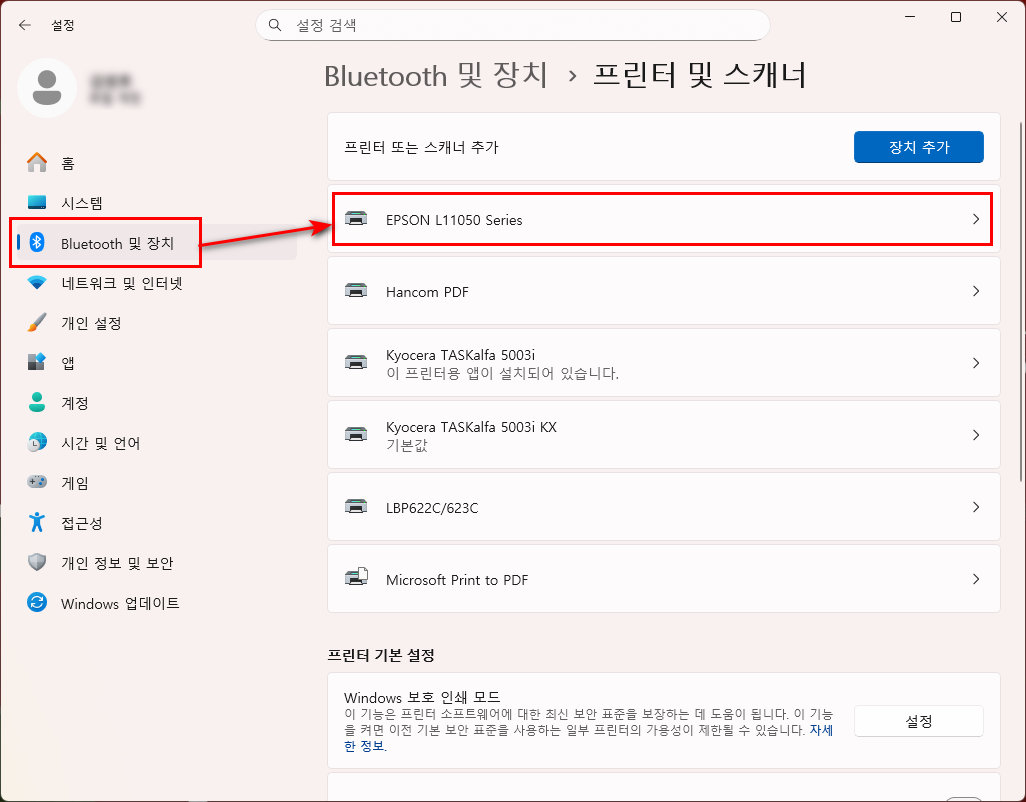Click the Windows 보호 인쇄 모드 heading
1026x802 pixels.
click(422, 697)
